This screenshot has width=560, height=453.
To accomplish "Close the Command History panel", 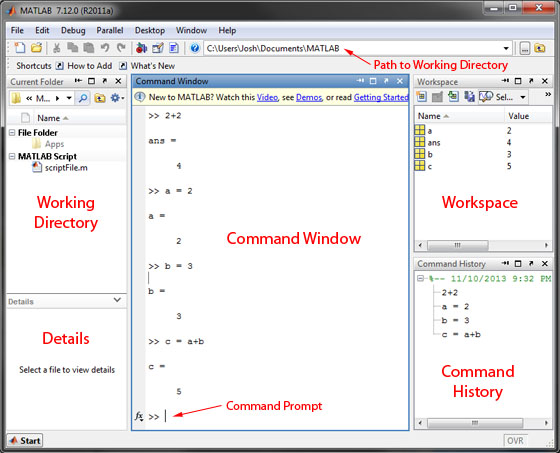I will click(x=545, y=264).
